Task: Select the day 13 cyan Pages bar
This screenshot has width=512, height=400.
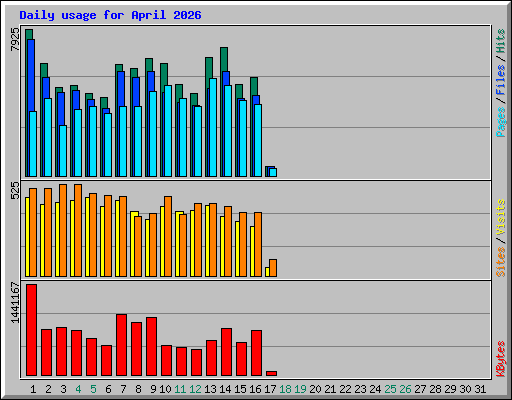Action: [x=213, y=127]
